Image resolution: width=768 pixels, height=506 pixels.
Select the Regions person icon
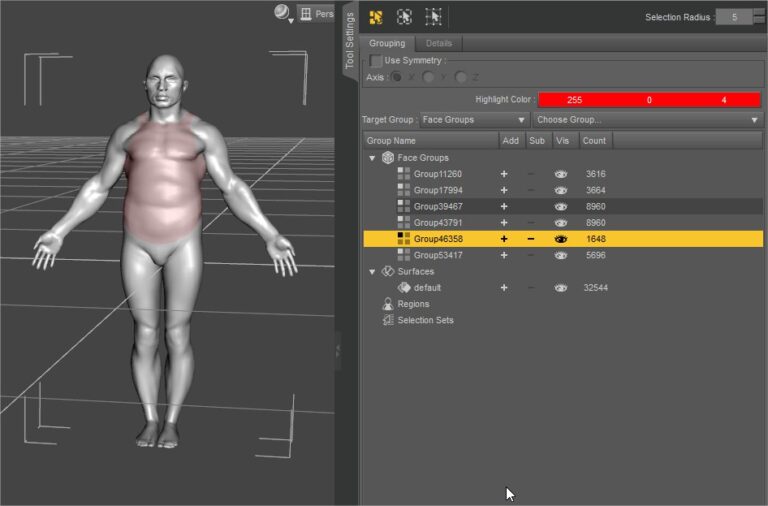coord(388,304)
